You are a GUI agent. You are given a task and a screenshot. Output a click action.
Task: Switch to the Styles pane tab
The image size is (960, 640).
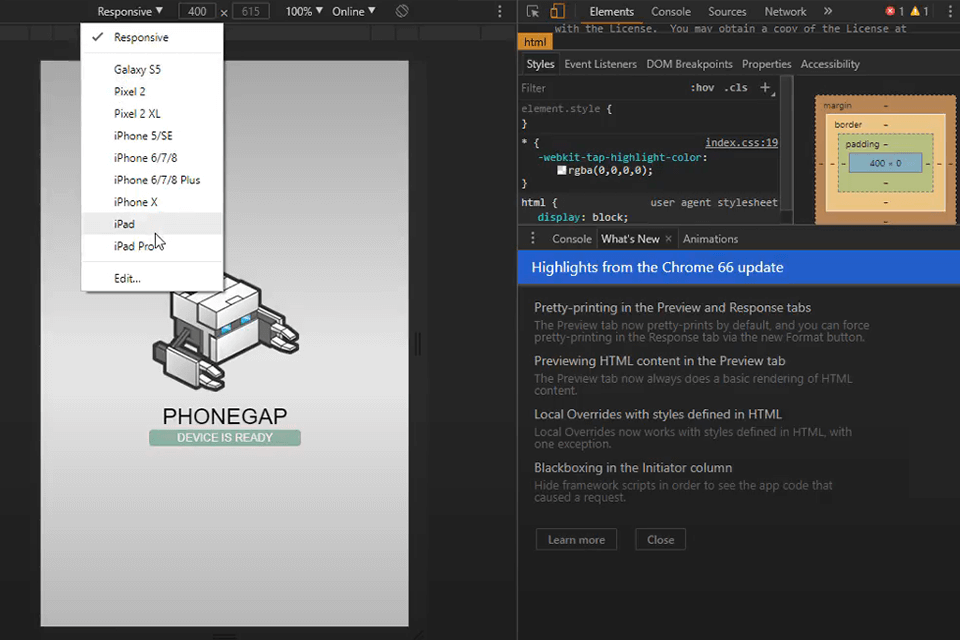(x=540, y=64)
